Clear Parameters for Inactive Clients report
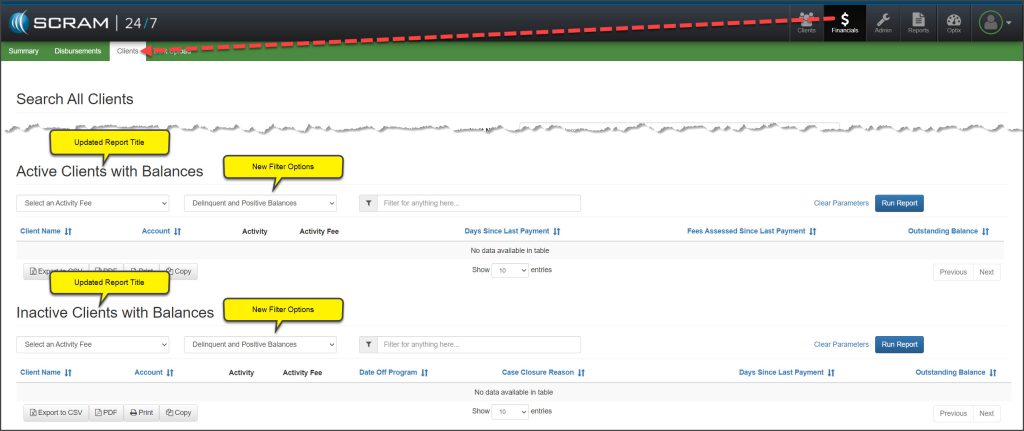The width and height of the screenshot is (1024, 431). click(841, 345)
